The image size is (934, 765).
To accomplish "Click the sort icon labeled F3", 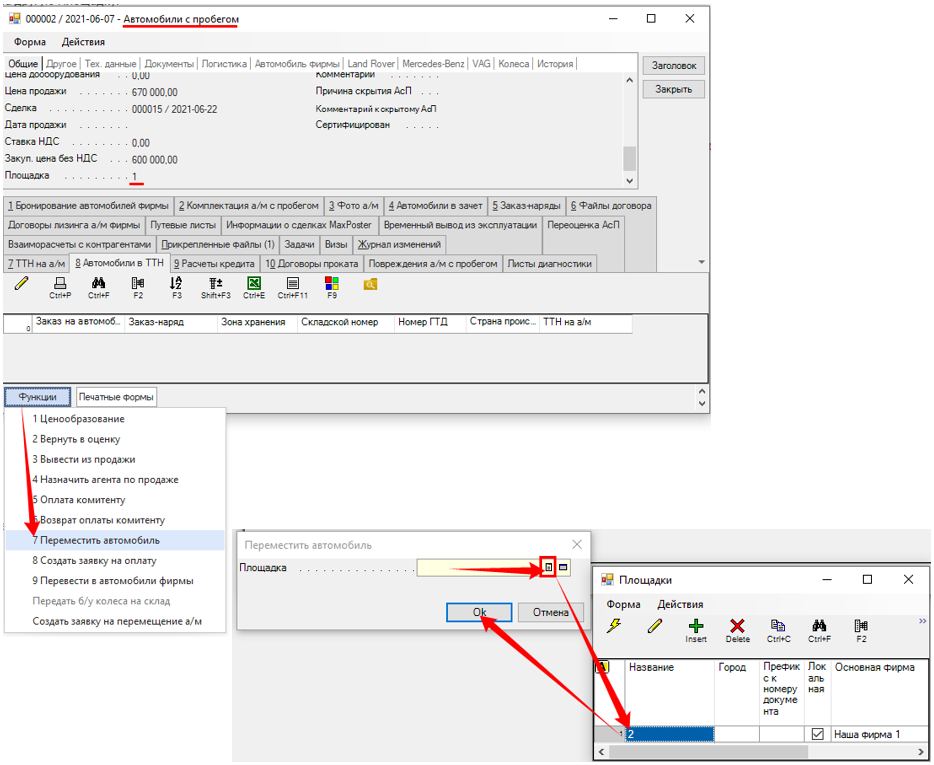I will coord(176,284).
